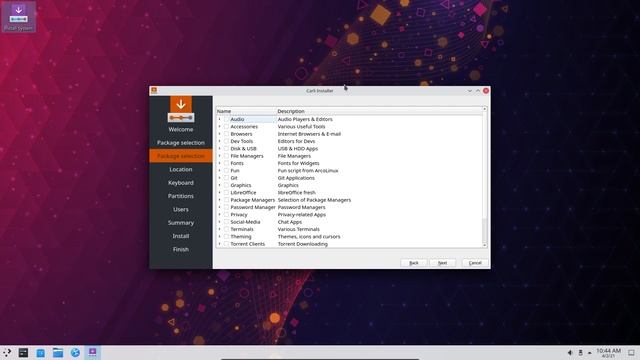Select the "Privacy-related Apps" description

pyautogui.click(x=302, y=215)
